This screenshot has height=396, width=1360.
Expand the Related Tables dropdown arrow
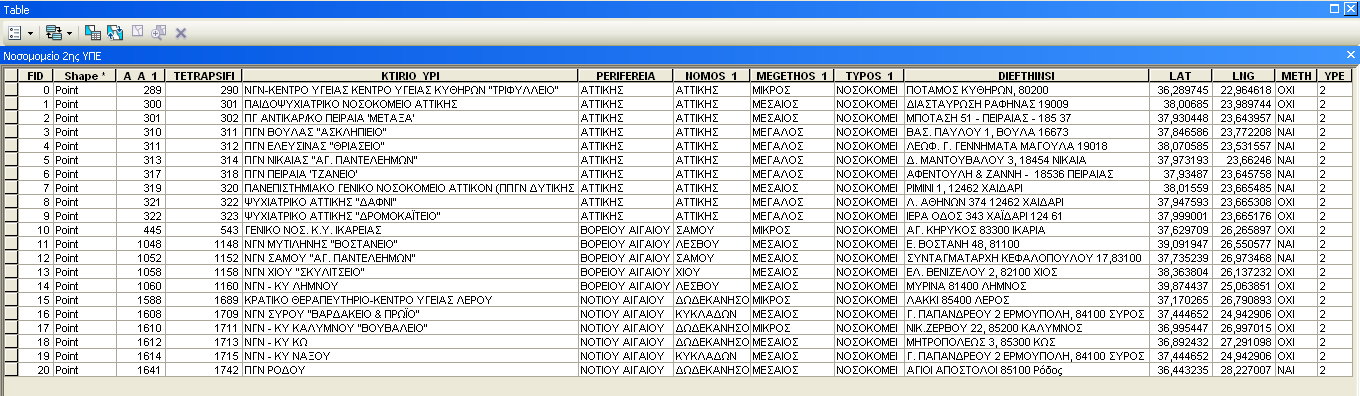pyautogui.click(x=69, y=33)
